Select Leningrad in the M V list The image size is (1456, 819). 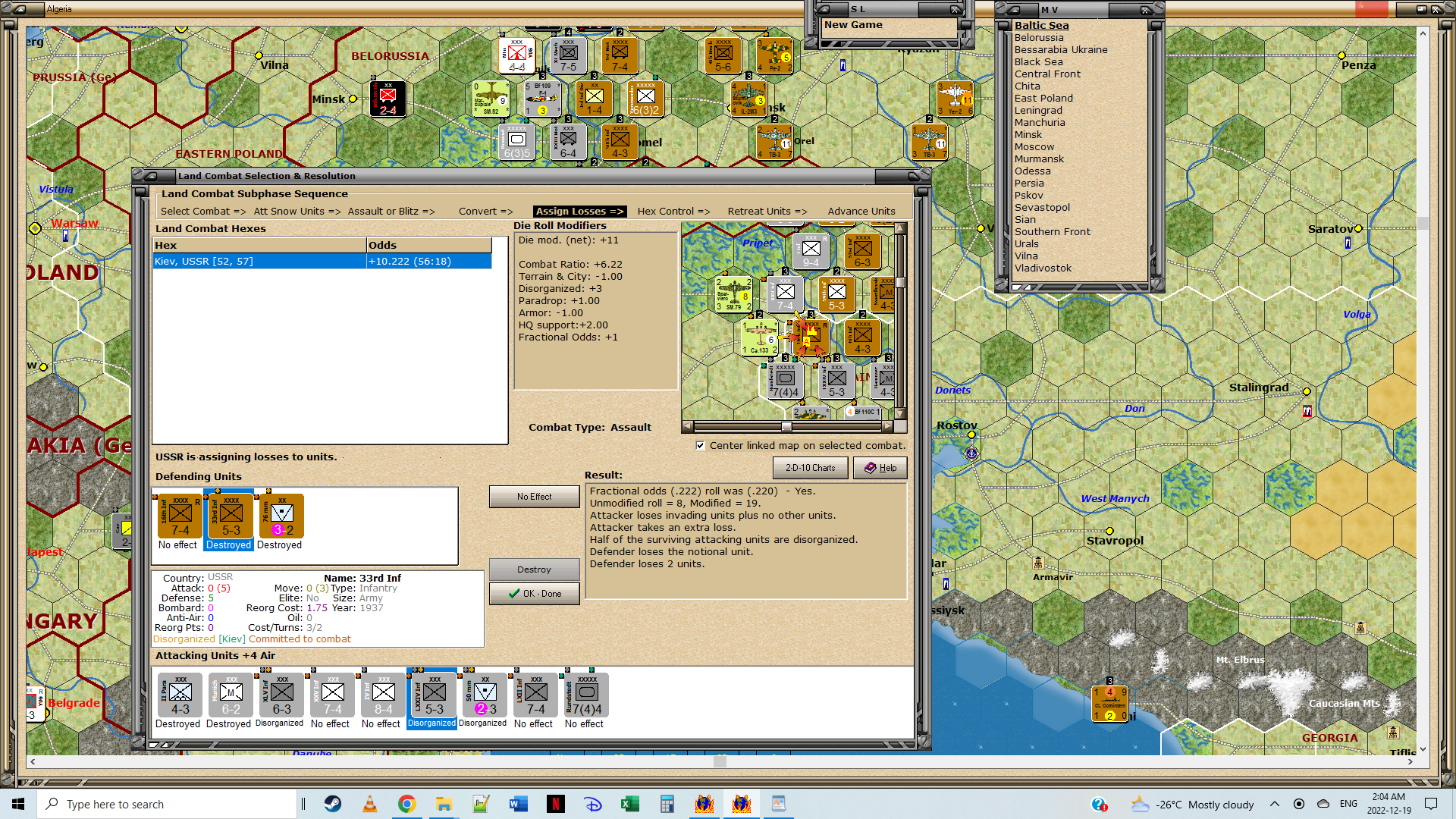[1038, 111]
